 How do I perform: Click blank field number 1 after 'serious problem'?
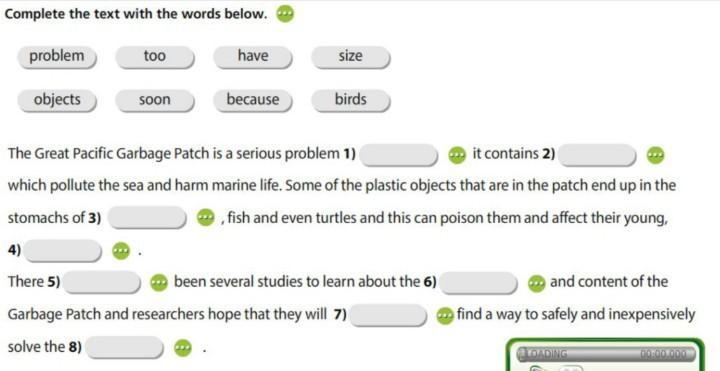click(399, 155)
